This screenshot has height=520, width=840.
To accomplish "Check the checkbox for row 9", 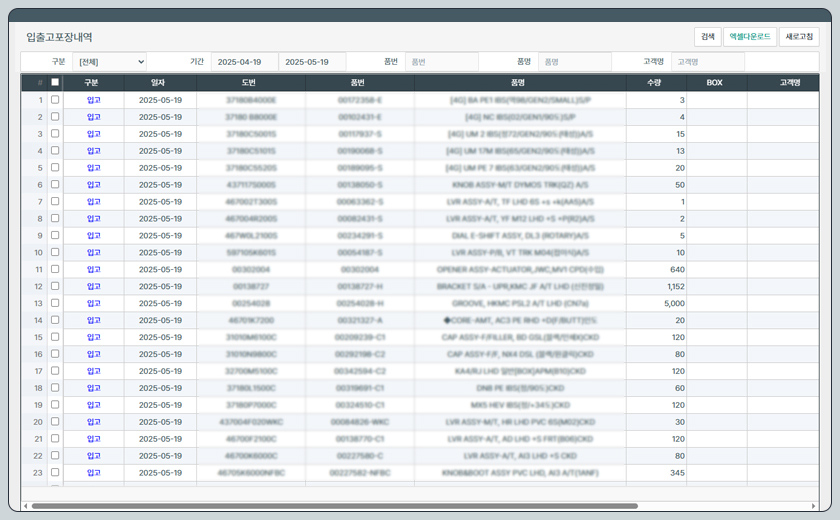I will coord(55,235).
